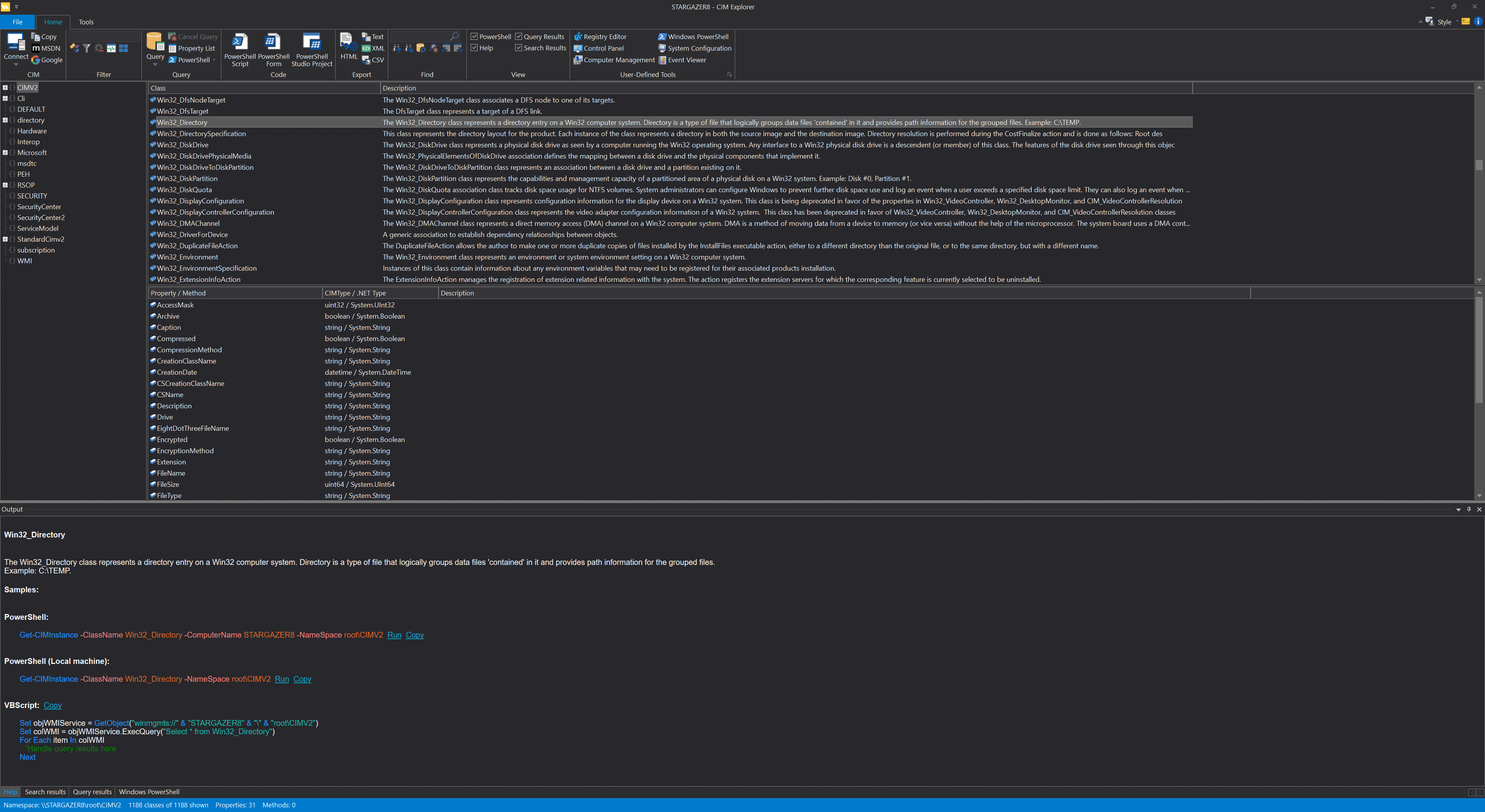Switch to the Tools ribbon tab

click(86, 21)
